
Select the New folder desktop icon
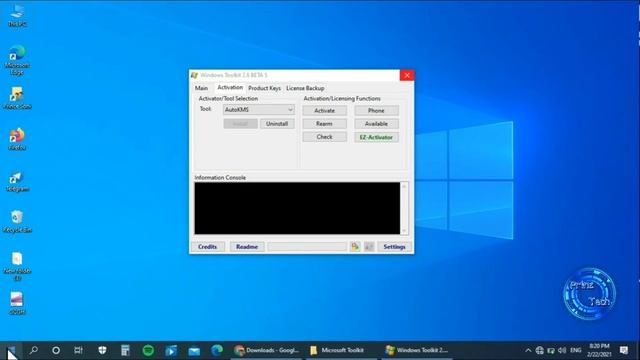17,266
